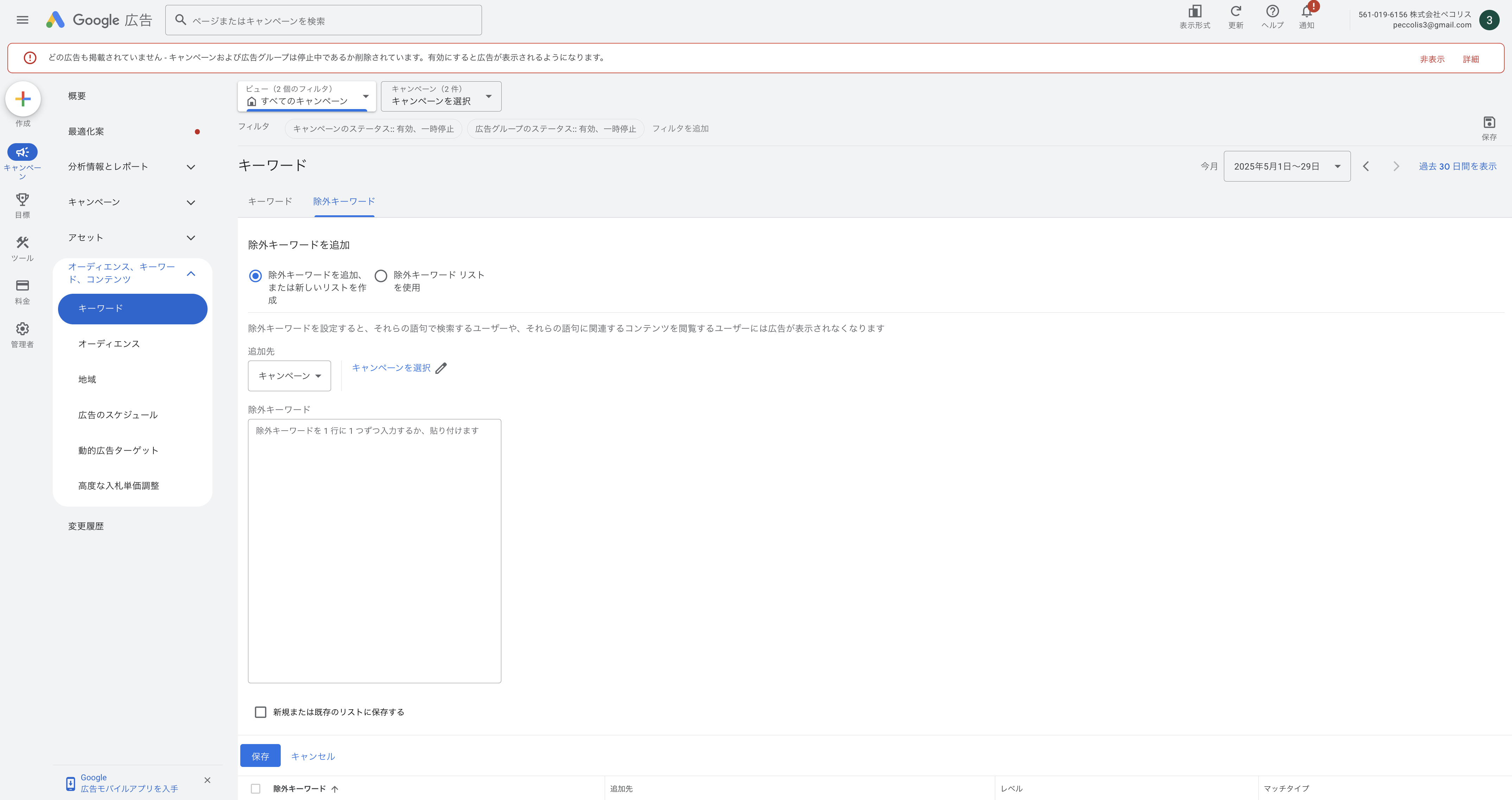Select 除外キーワード リストを使用 radio button
The height and width of the screenshot is (800, 1512).
pos(381,276)
